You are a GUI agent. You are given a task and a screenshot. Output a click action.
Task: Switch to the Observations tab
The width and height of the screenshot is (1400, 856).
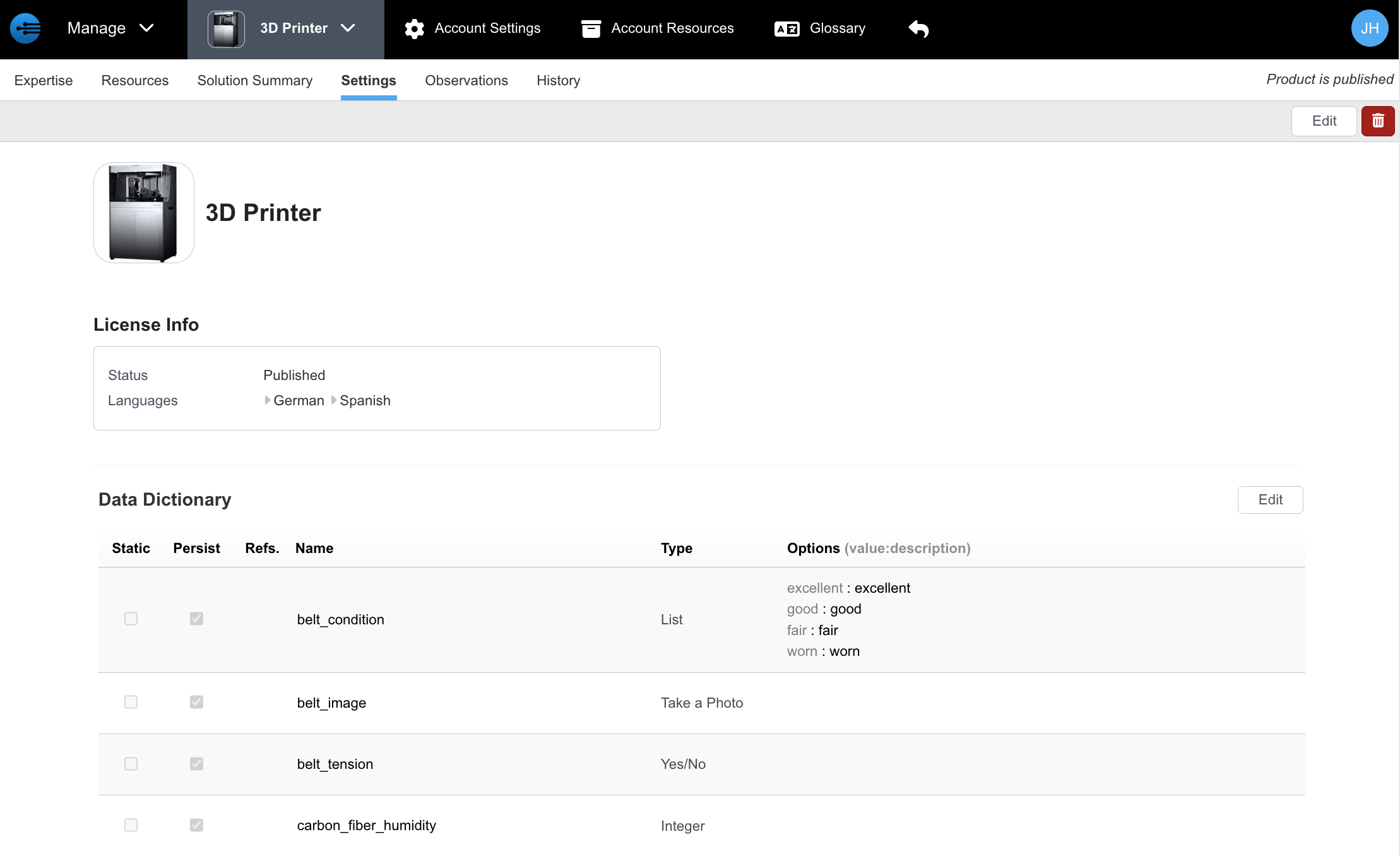click(x=466, y=81)
